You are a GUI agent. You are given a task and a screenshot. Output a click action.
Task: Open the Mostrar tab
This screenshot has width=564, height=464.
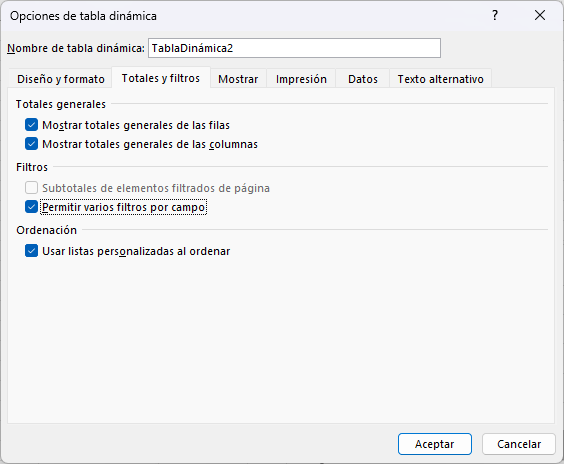tap(238, 79)
